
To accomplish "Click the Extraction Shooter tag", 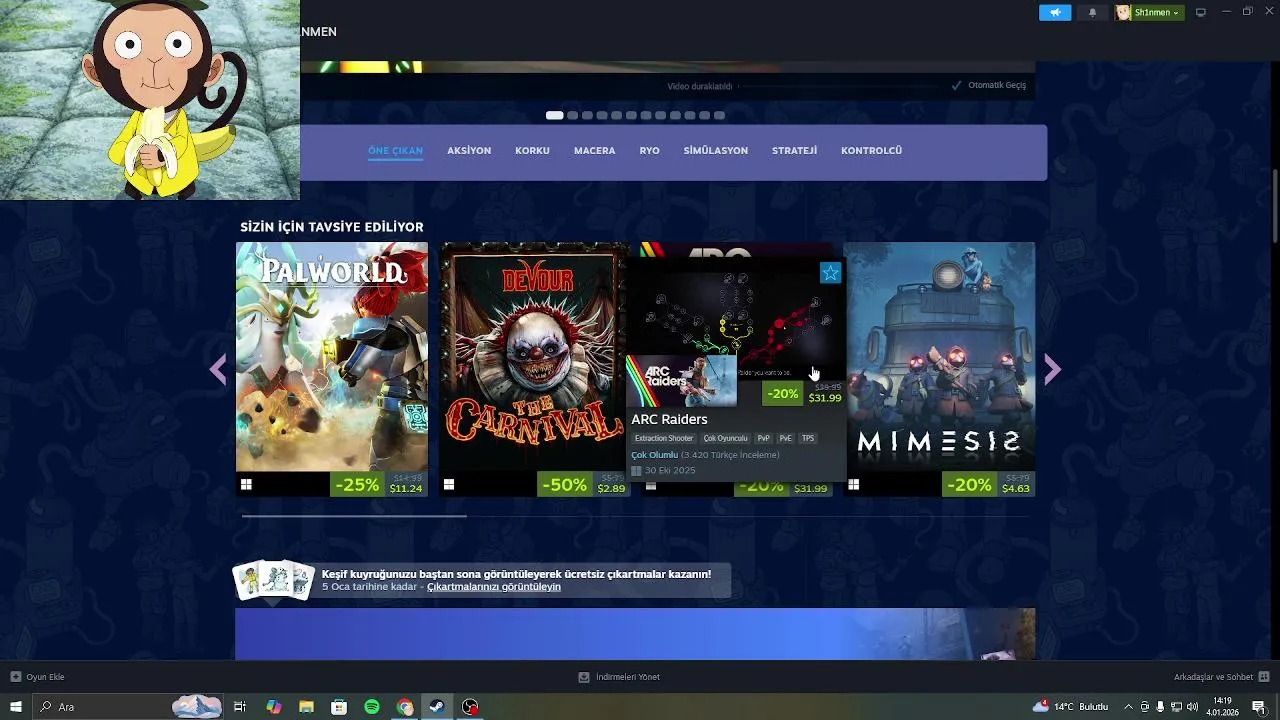I will (664, 438).
